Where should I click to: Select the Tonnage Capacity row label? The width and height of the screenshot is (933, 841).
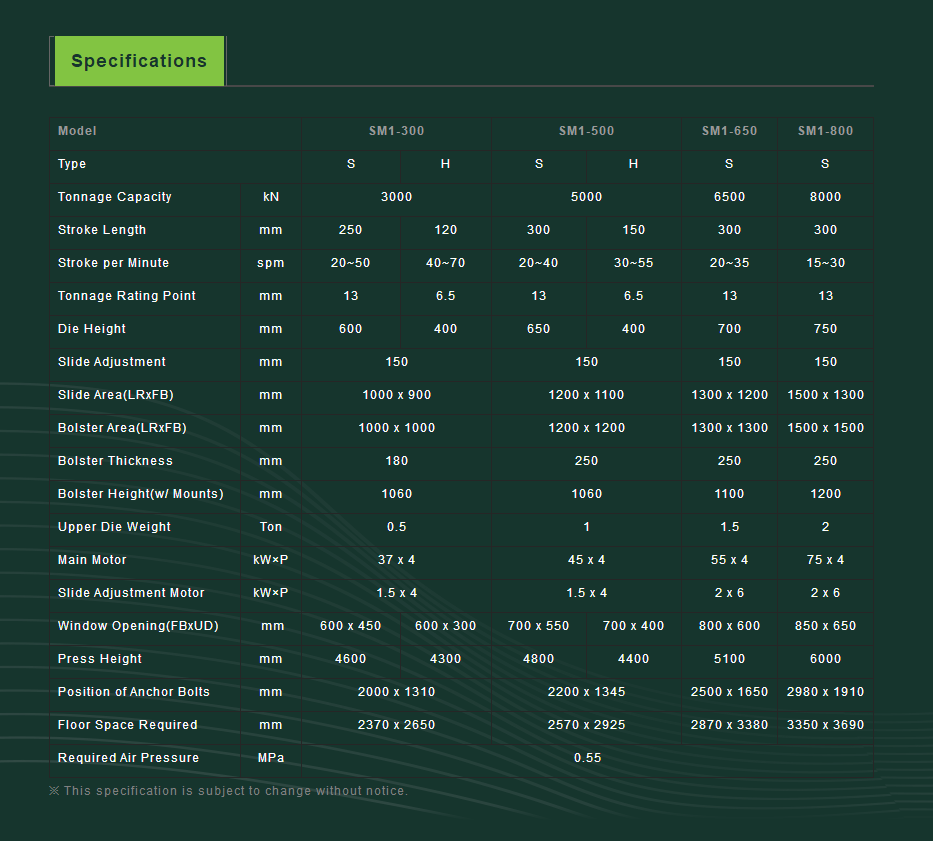click(115, 197)
